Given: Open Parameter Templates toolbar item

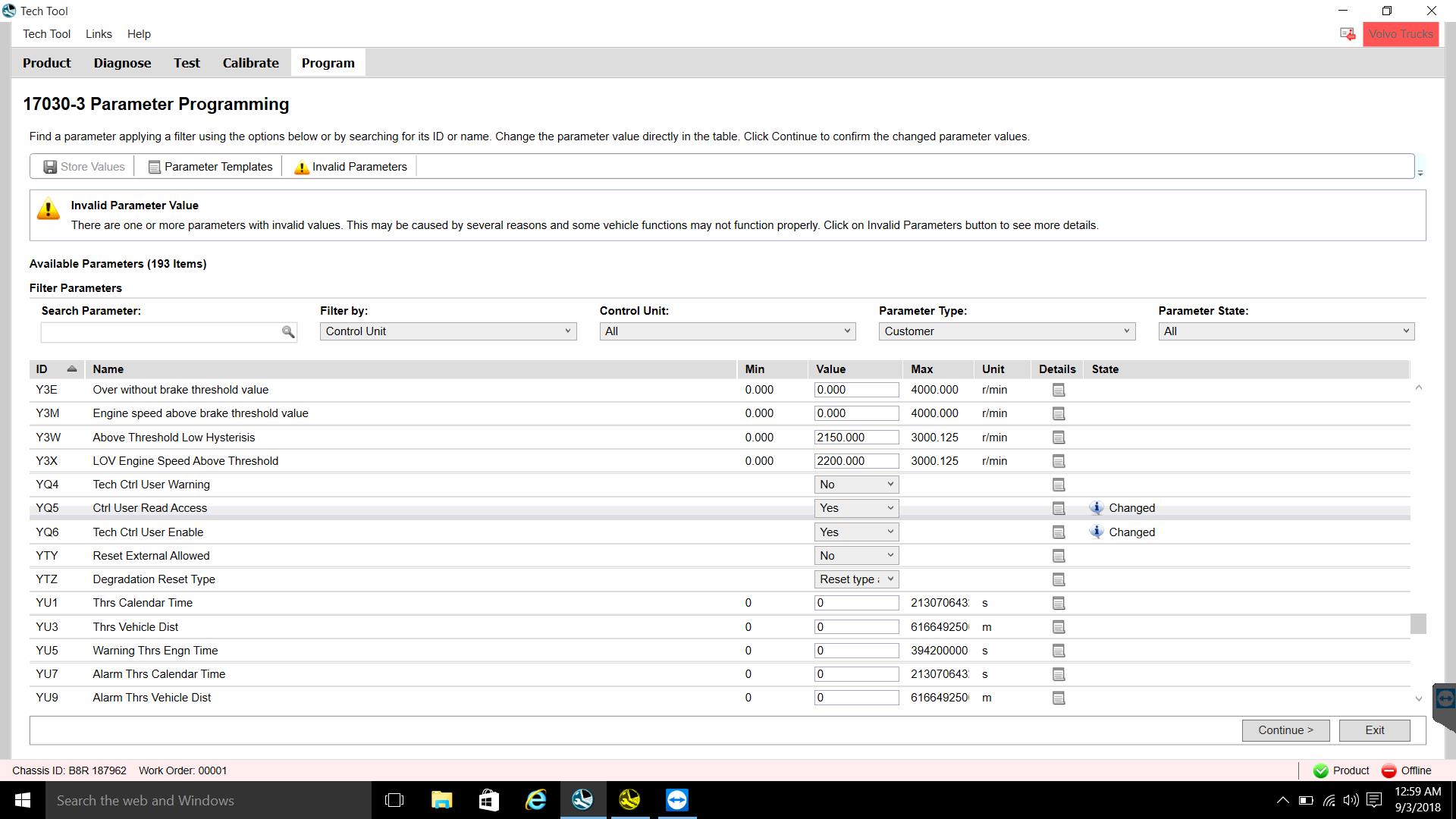Looking at the screenshot, I should (x=210, y=167).
